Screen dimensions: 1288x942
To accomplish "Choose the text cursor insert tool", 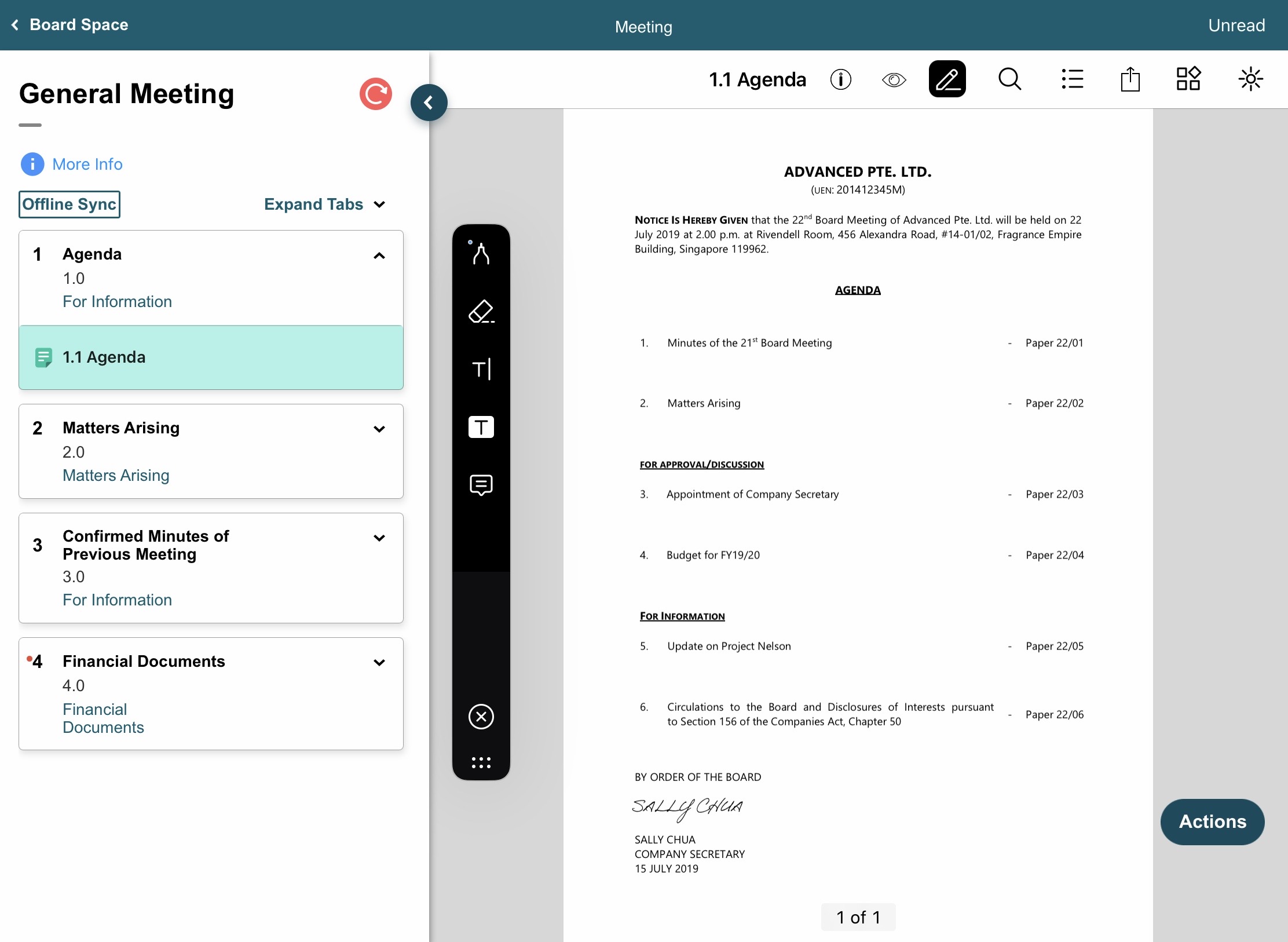I will pyautogui.click(x=481, y=369).
